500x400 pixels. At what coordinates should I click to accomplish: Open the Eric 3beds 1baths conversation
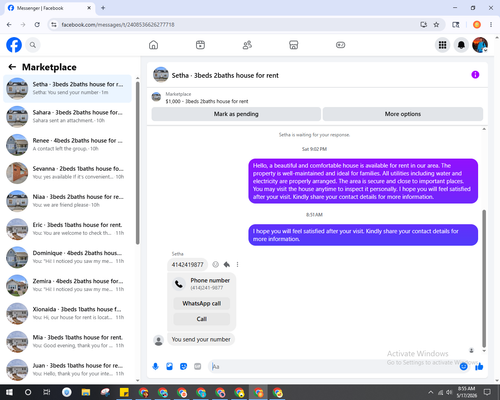click(x=67, y=229)
